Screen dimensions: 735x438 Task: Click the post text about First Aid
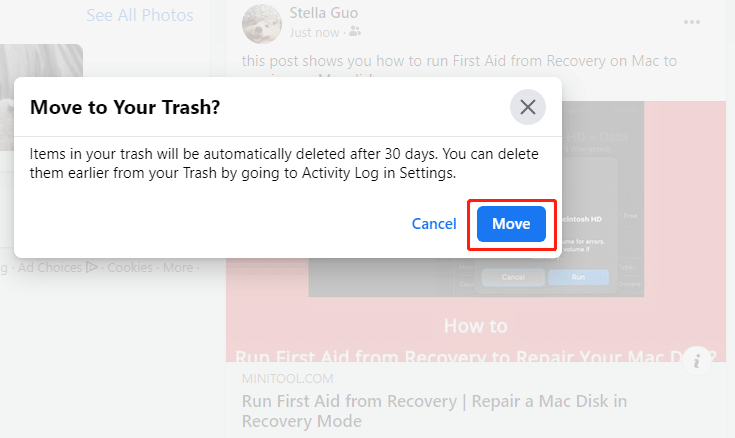tap(459, 61)
